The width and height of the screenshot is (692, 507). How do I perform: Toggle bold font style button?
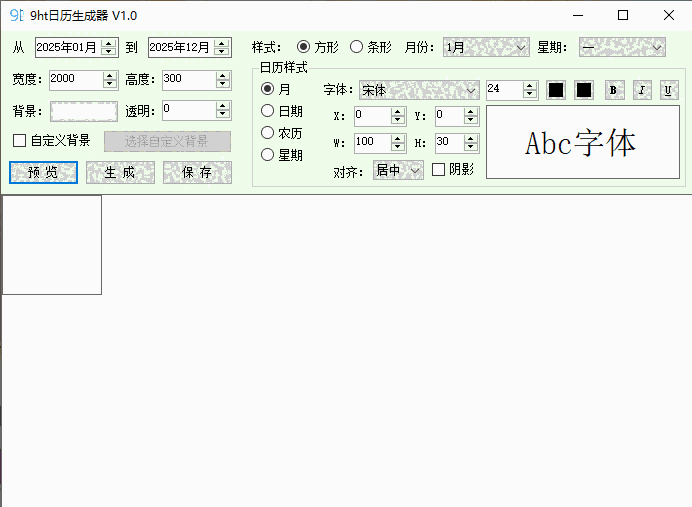(614, 90)
